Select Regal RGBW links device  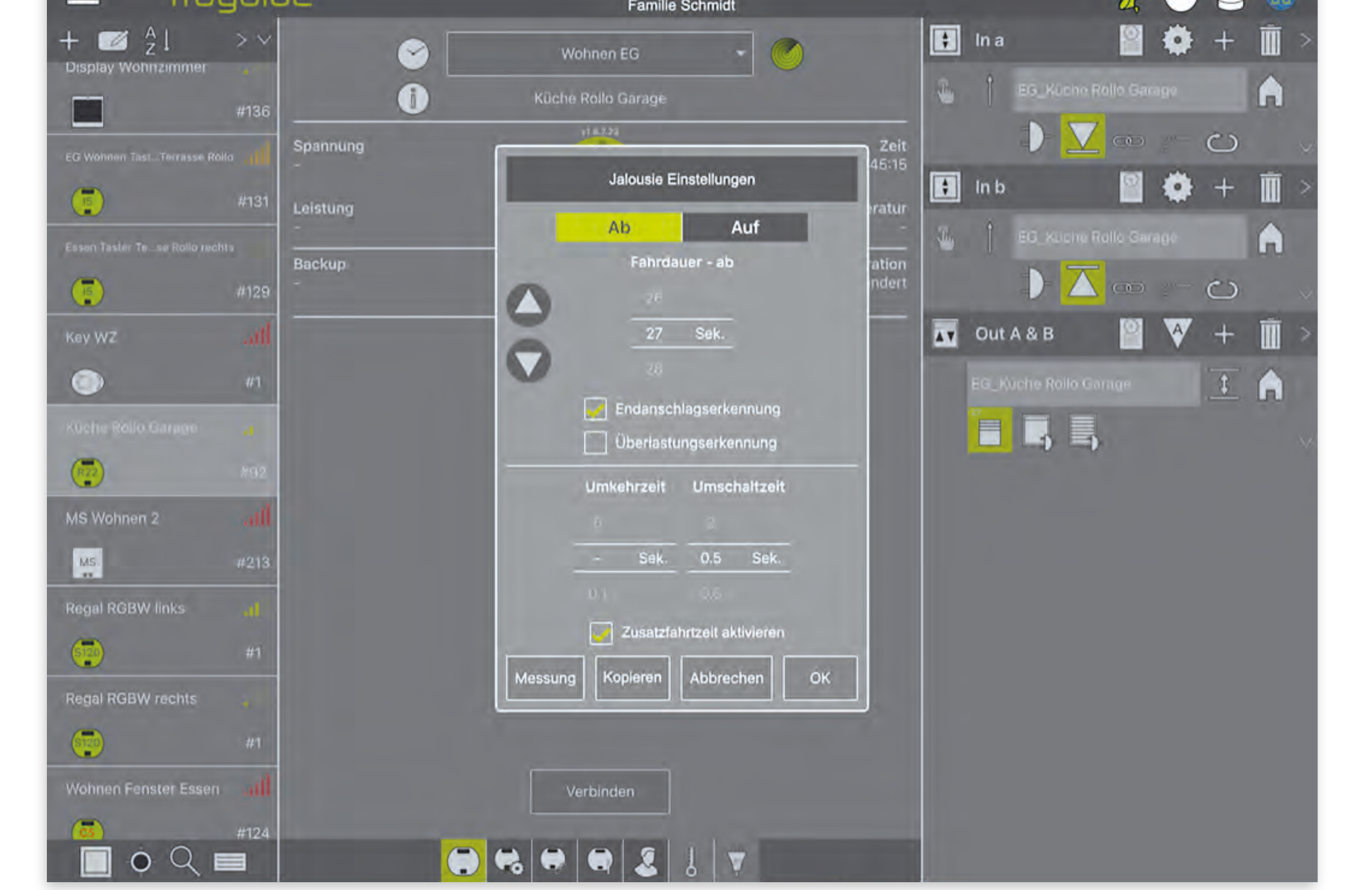(162, 631)
